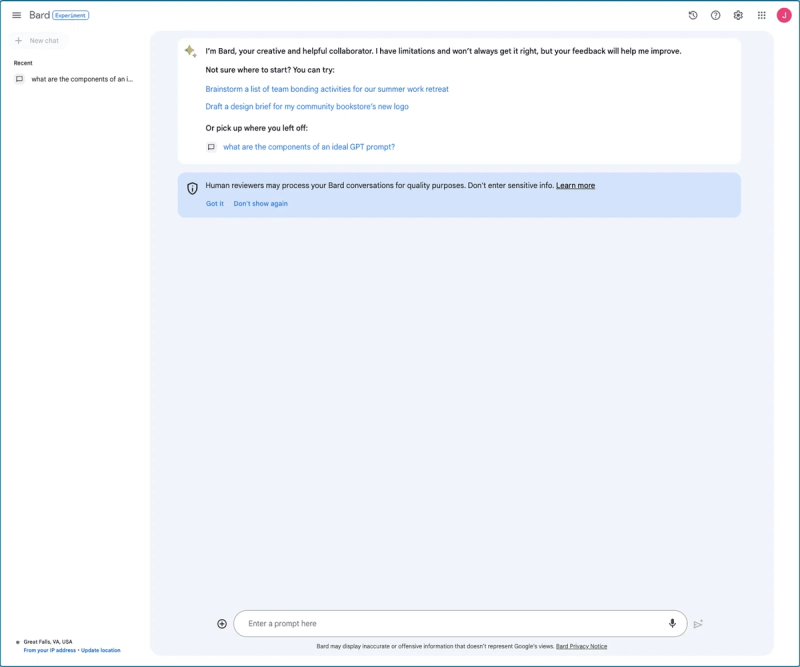Open the Learn more link
Image resolution: width=800 pixels, height=667 pixels.
pyautogui.click(x=576, y=185)
